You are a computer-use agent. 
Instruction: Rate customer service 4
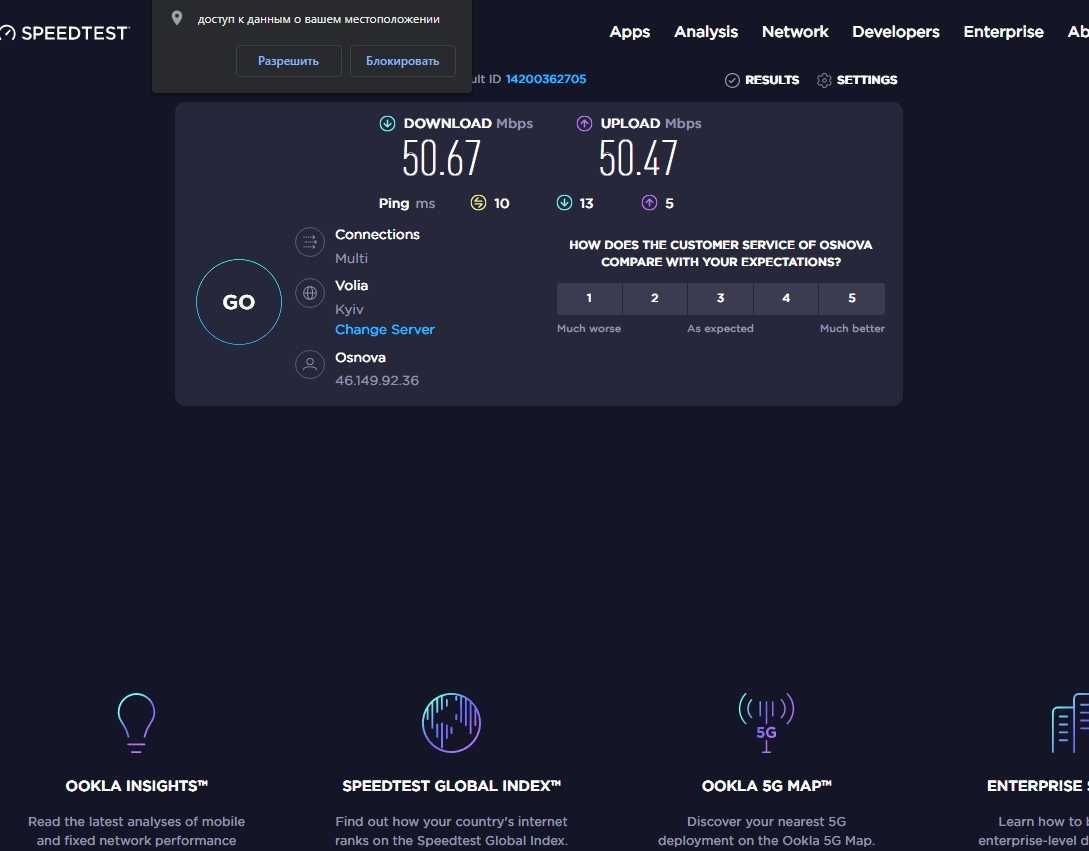point(786,299)
